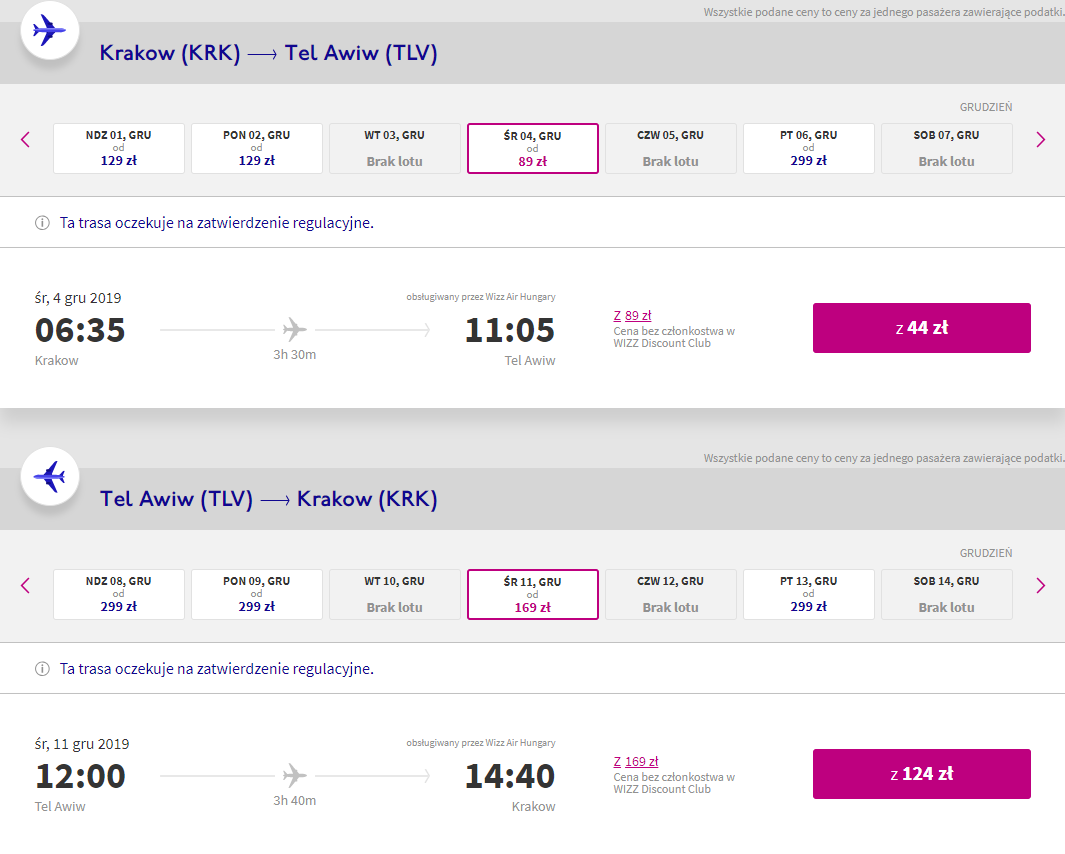Click the Z 169 zł regular price link
The height and width of the screenshot is (854, 1065).
click(636, 762)
